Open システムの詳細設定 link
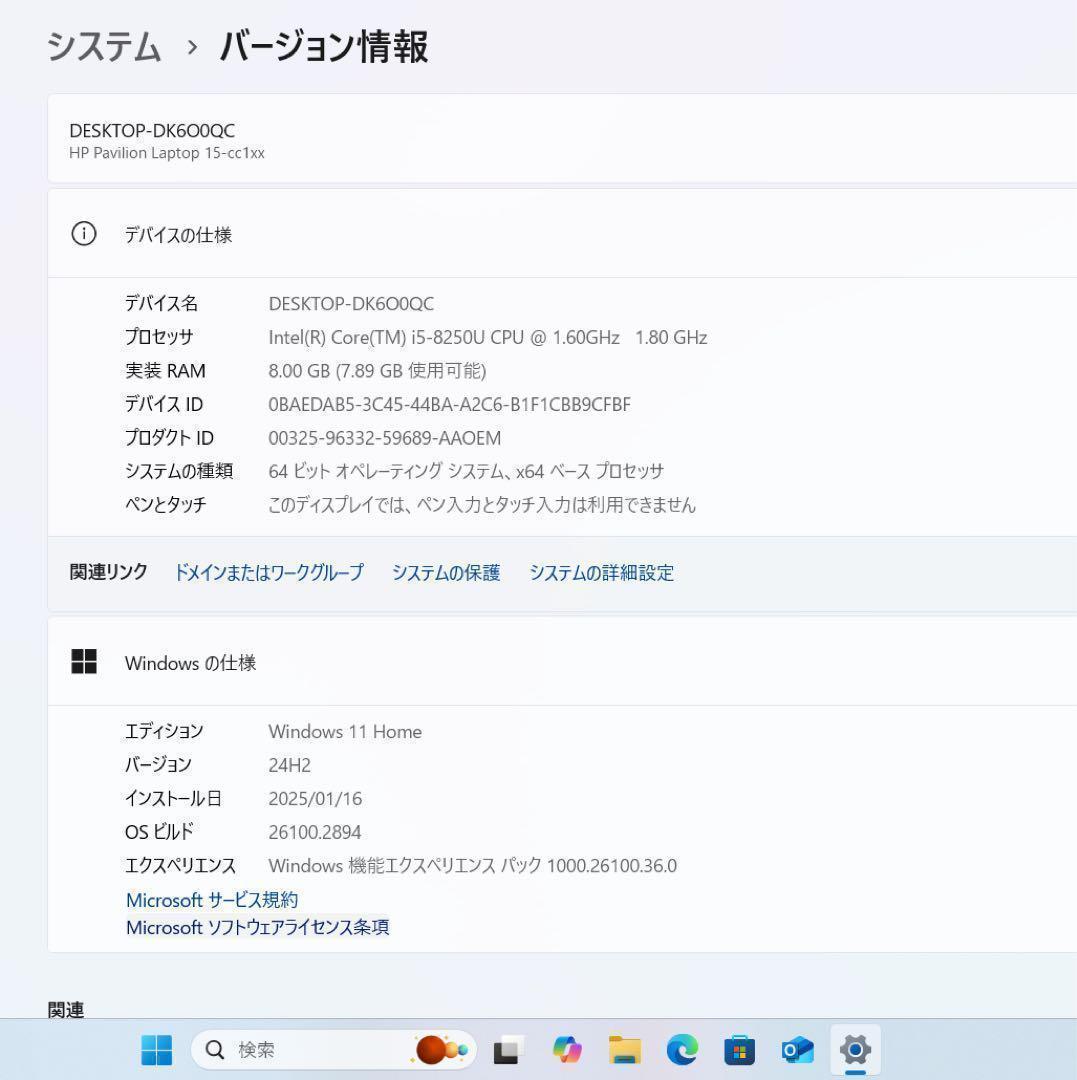 (601, 572)
